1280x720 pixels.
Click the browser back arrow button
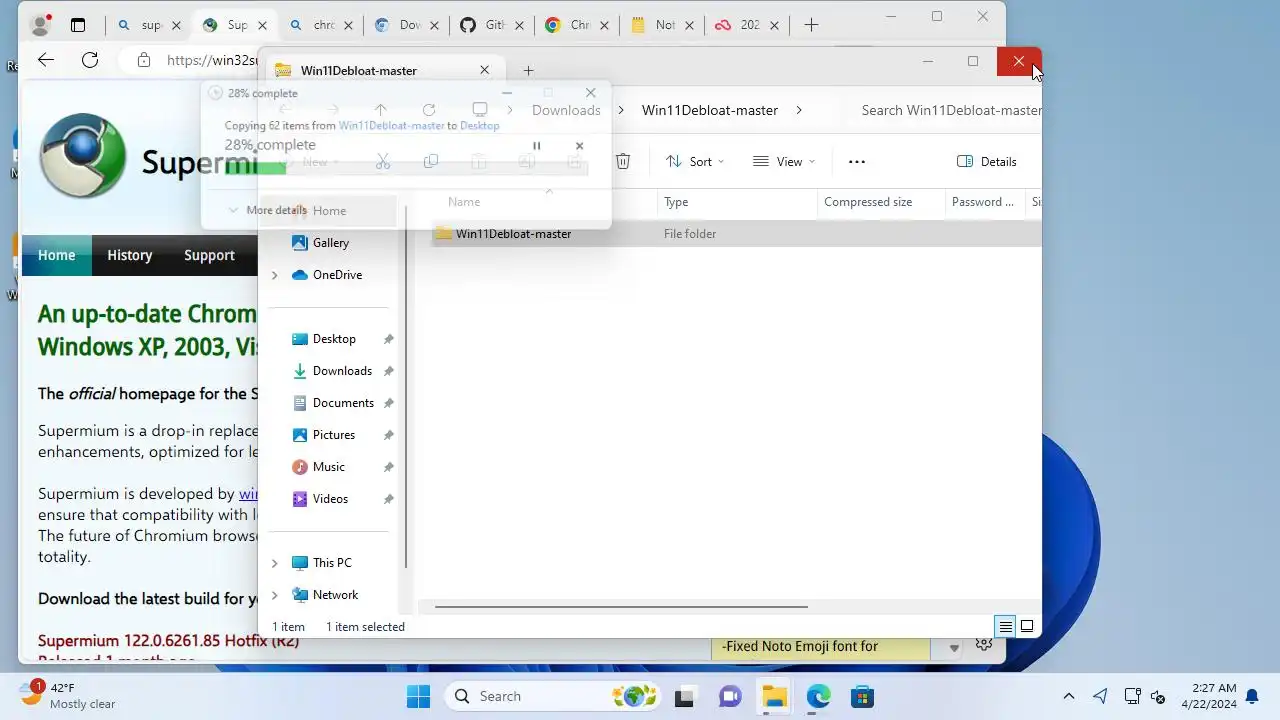(46, 60)
